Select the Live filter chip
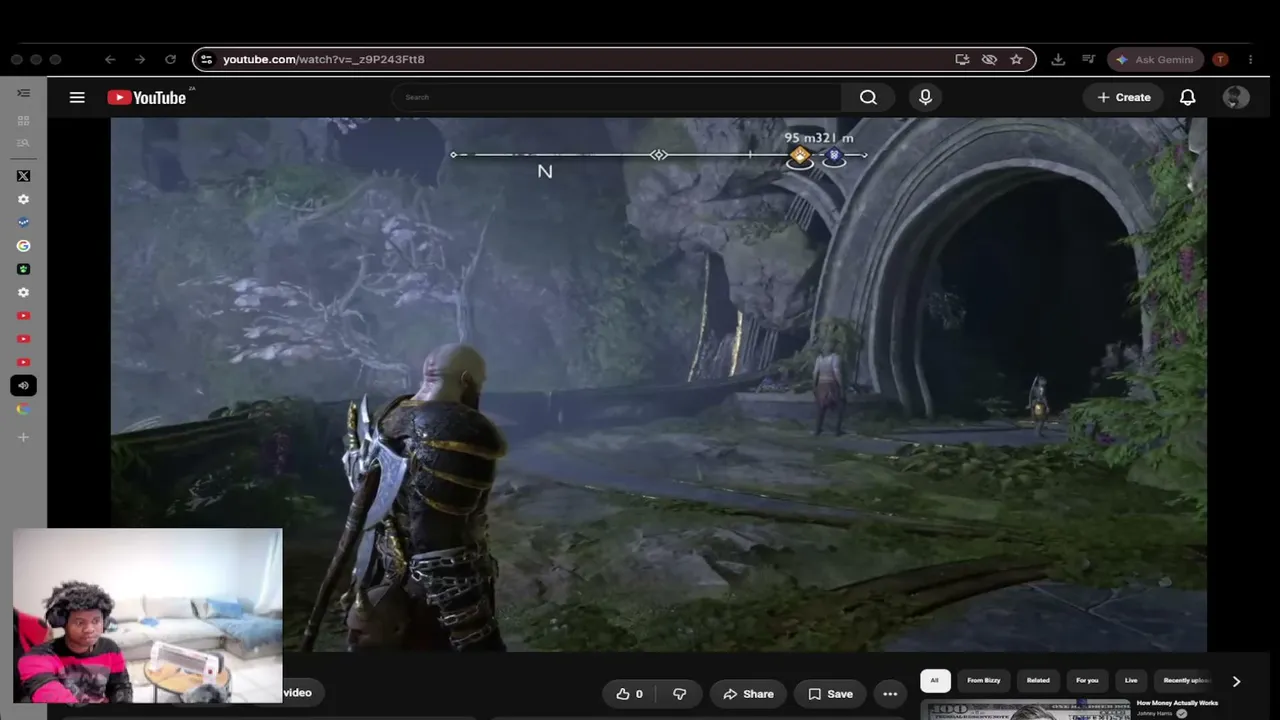The height and width of the screenshot is (720, 1280). (x=1131, y=681)
